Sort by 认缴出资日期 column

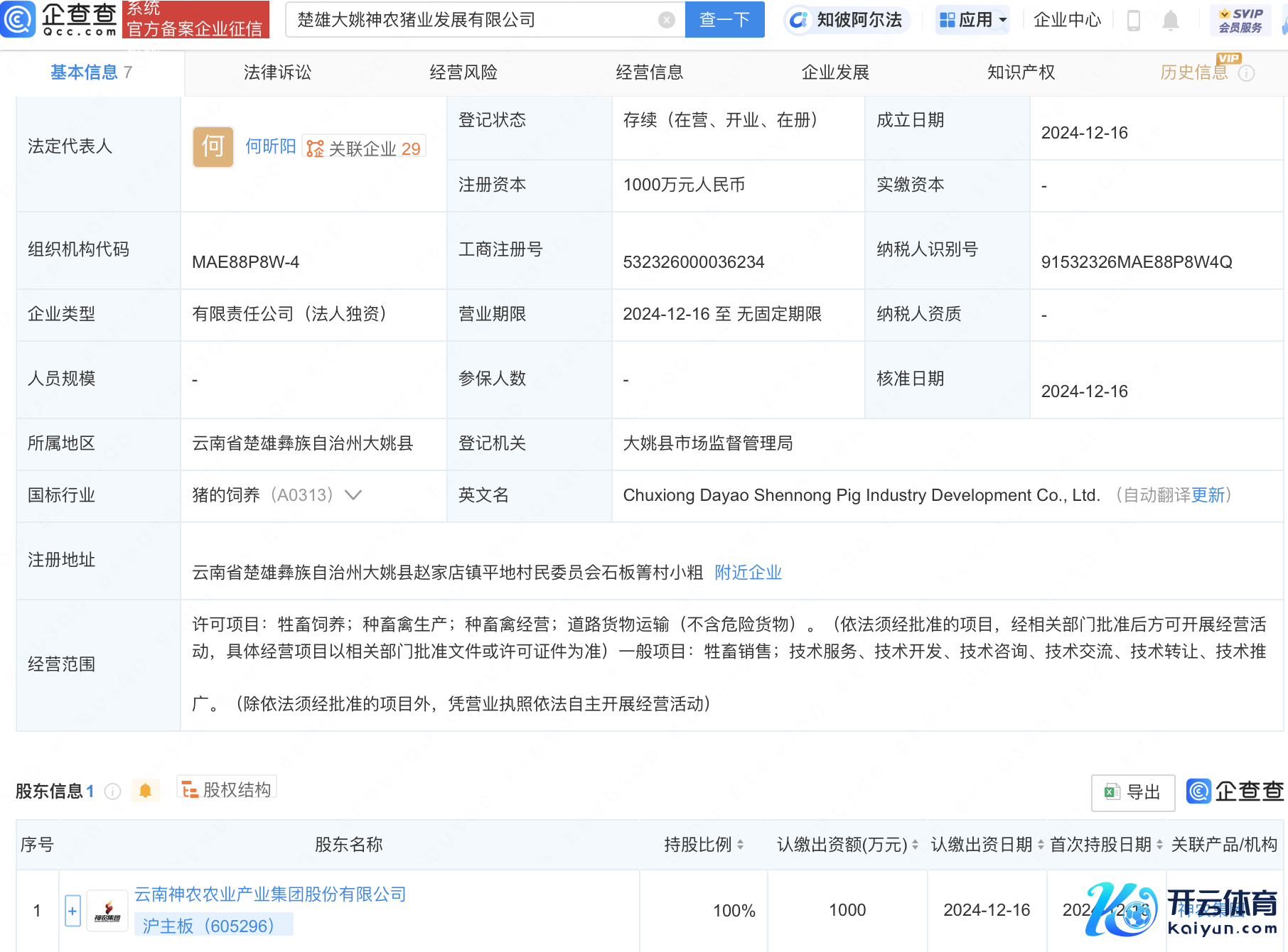click(1041, 845)
